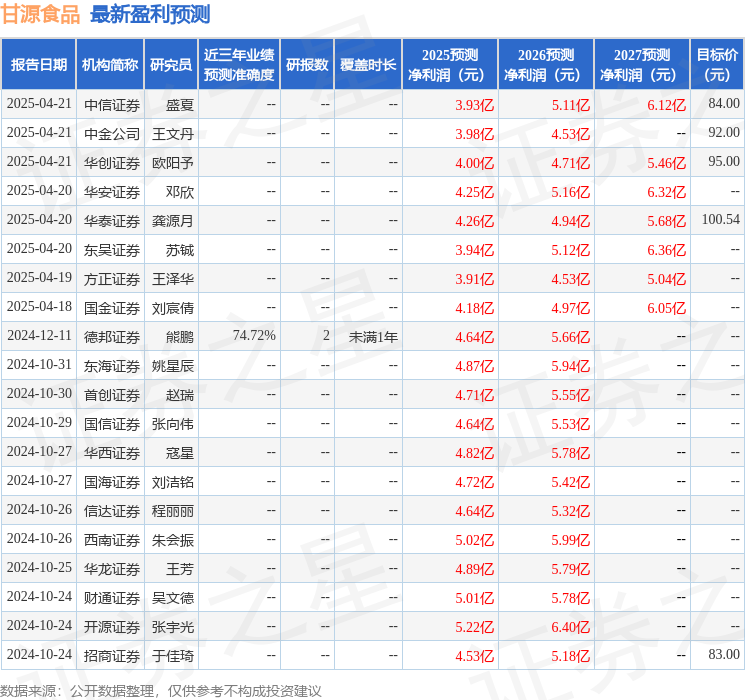This screenshot has height=700, width=745.
Task: Select the 首创证券 institution cell
Action: point(112,395)
